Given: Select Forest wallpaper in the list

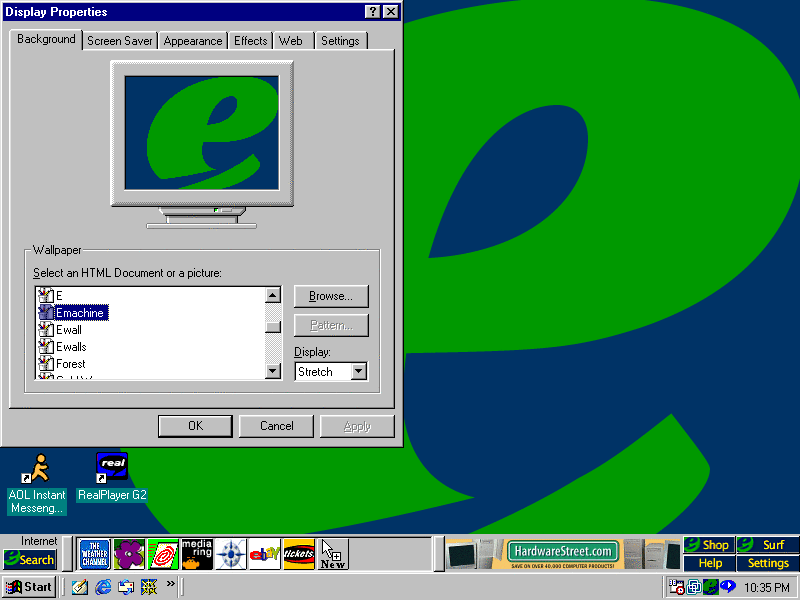Looking at the screenshot, I should (x=71, y=364).
